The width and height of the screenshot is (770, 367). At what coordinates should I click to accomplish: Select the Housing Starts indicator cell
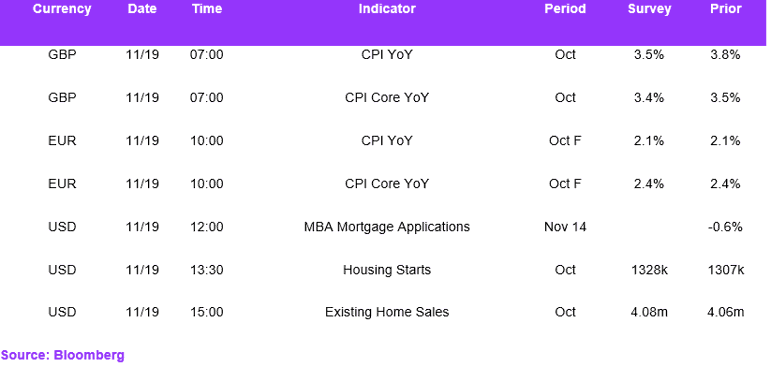point(387,270)
